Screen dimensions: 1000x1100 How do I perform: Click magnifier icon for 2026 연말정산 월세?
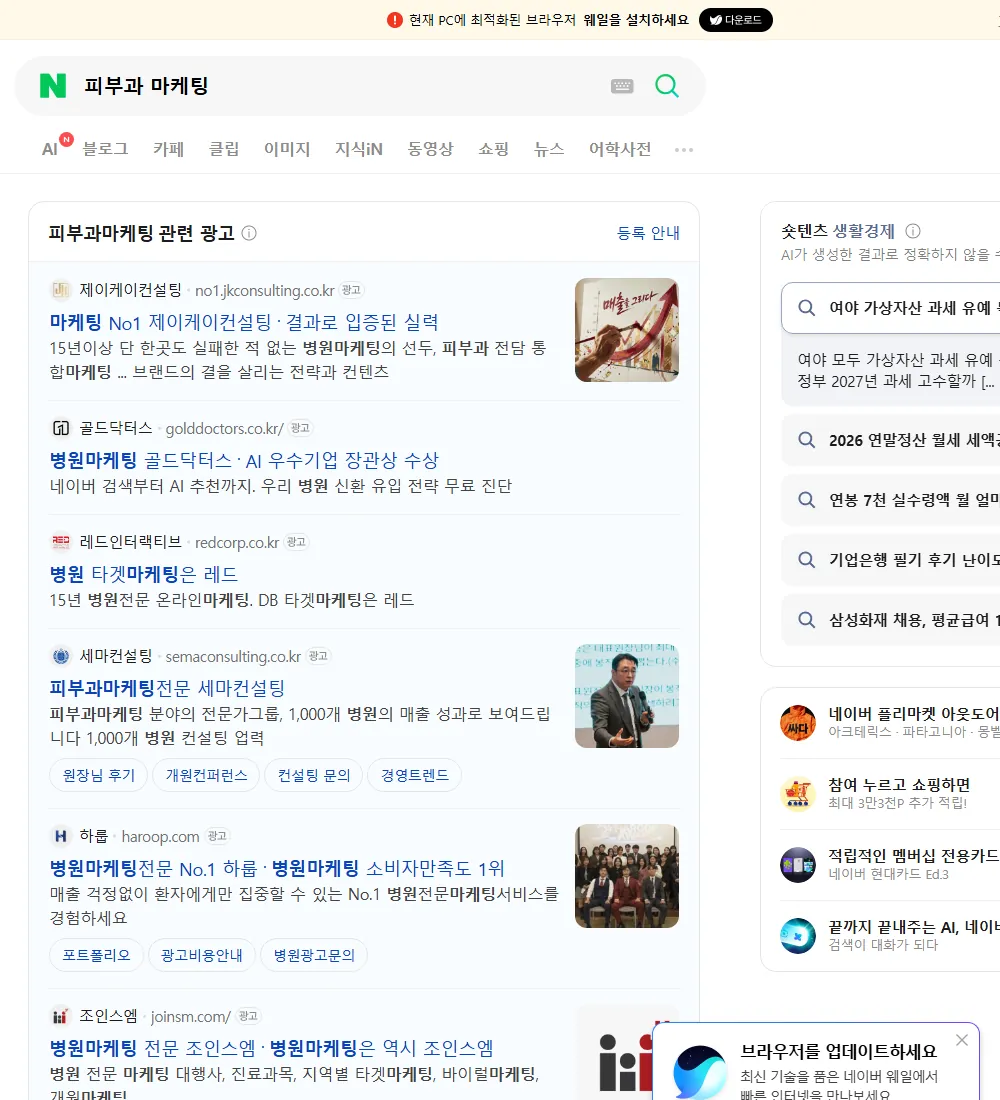point(807,440)
